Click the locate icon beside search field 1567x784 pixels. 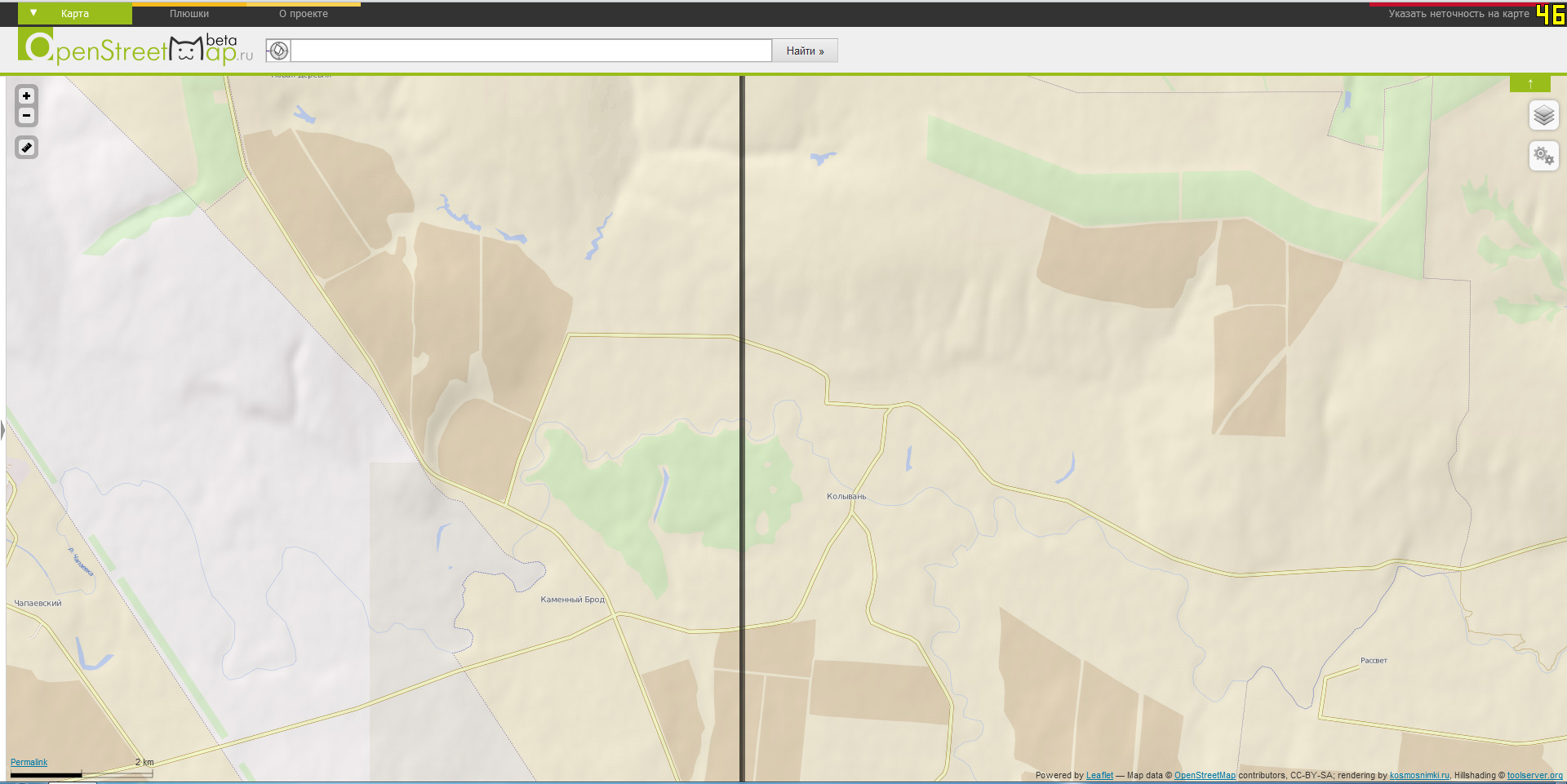click(278, 51)
